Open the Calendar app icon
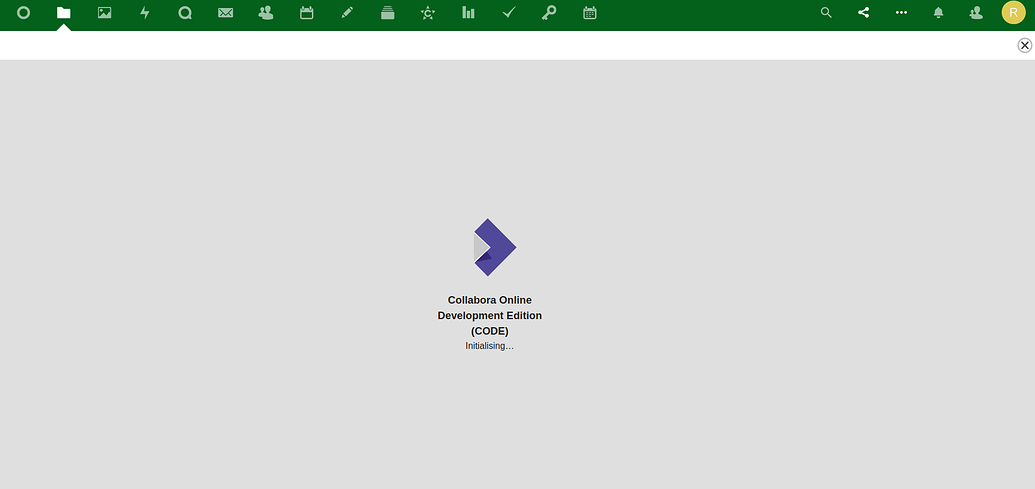 pos(306,13)
